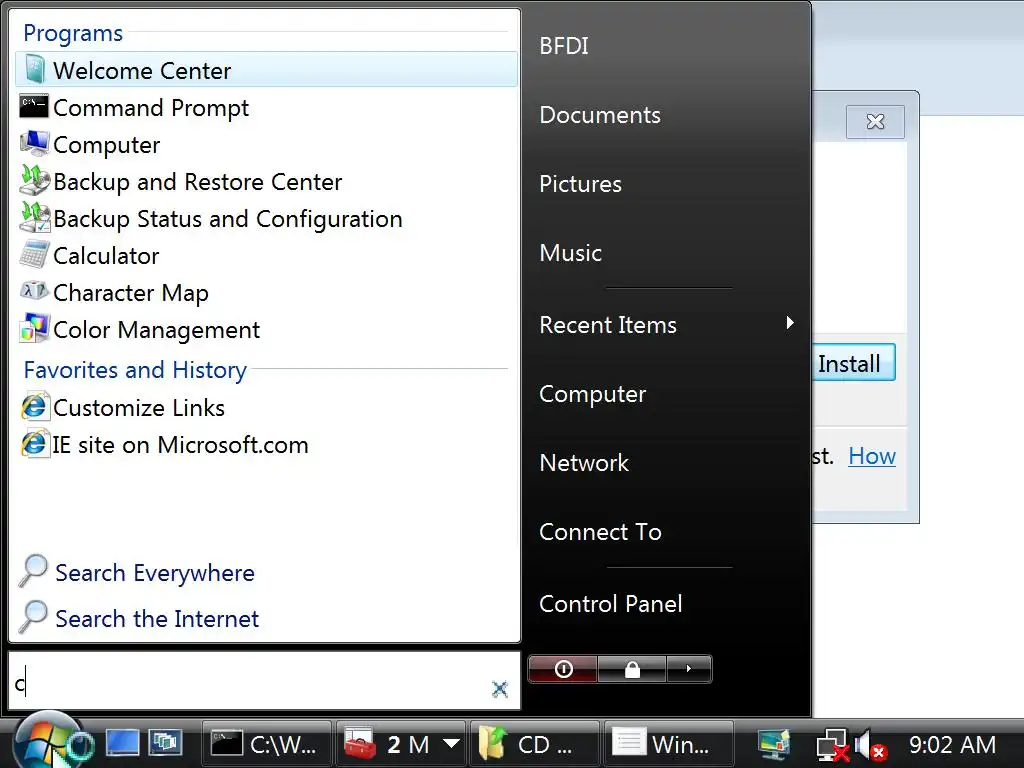Click Search the Internet link text
The height and width of the screenshot is (768, 1024).
coord(157,618)
